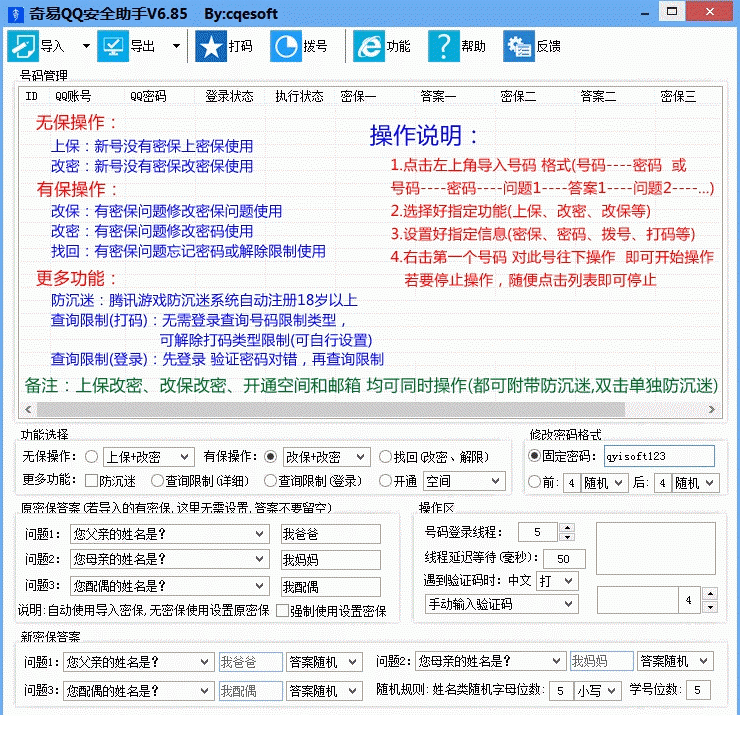Increase the value 4 spinner up arrow
The image size is (740, 738).
[710, 593]
